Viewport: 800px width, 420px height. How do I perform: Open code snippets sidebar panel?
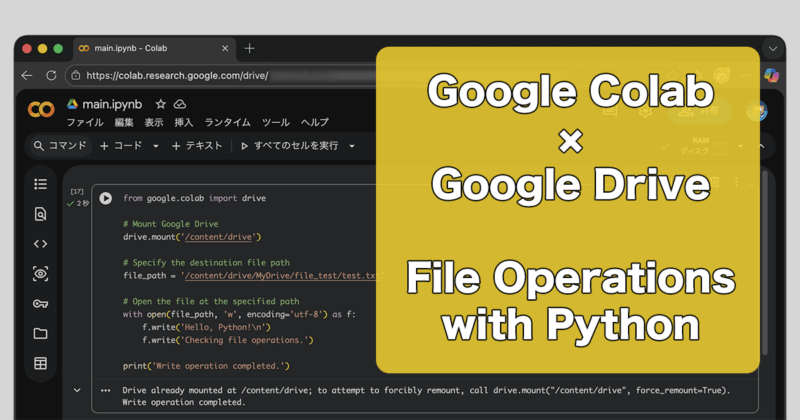pos(41,244)
